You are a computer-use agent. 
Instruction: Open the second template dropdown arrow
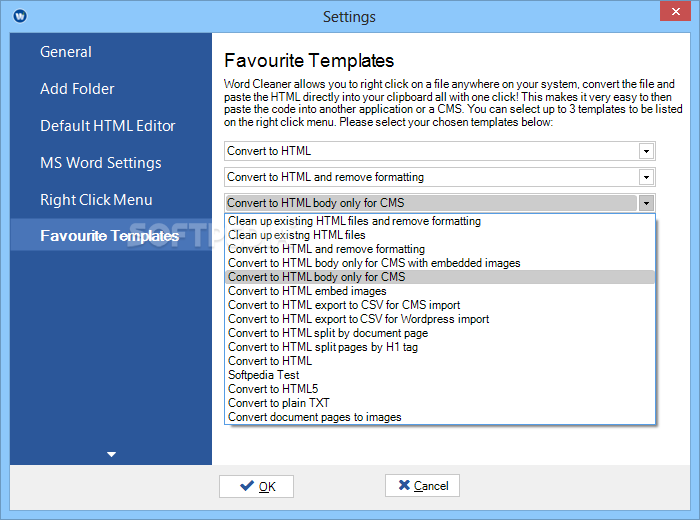click(646, 177)
